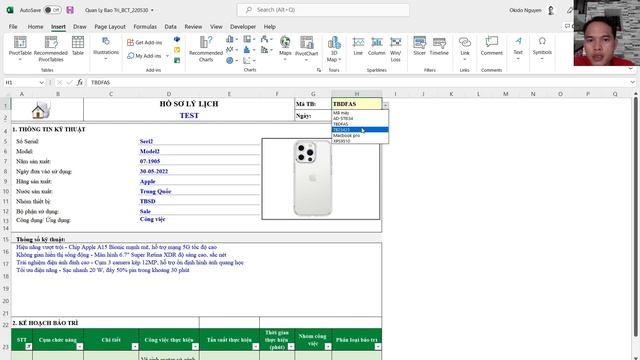The image size is (640, 360).
Task: Switch to the Home tab
Action: point(36,27)
